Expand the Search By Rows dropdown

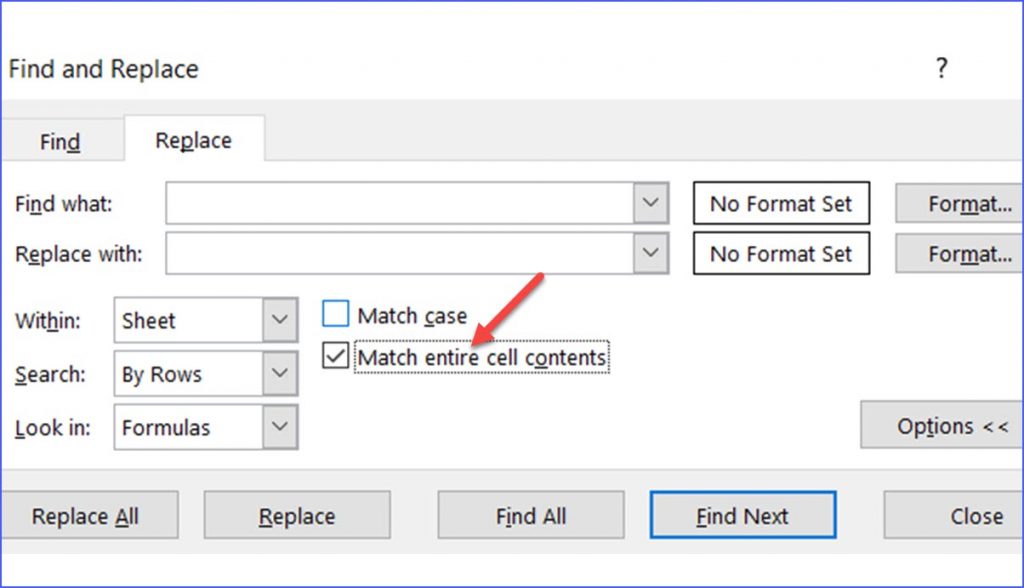279,374
